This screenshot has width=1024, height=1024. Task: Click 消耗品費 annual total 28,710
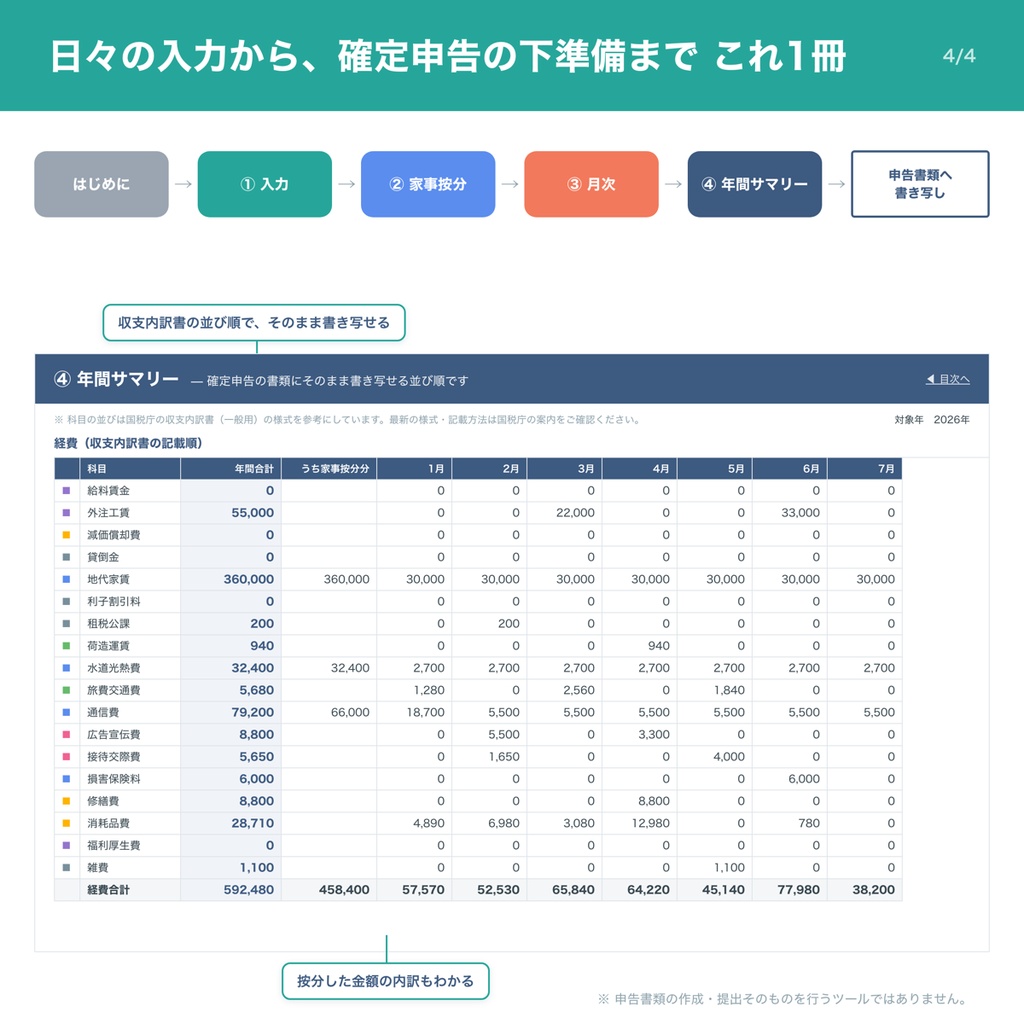[253, 824]
